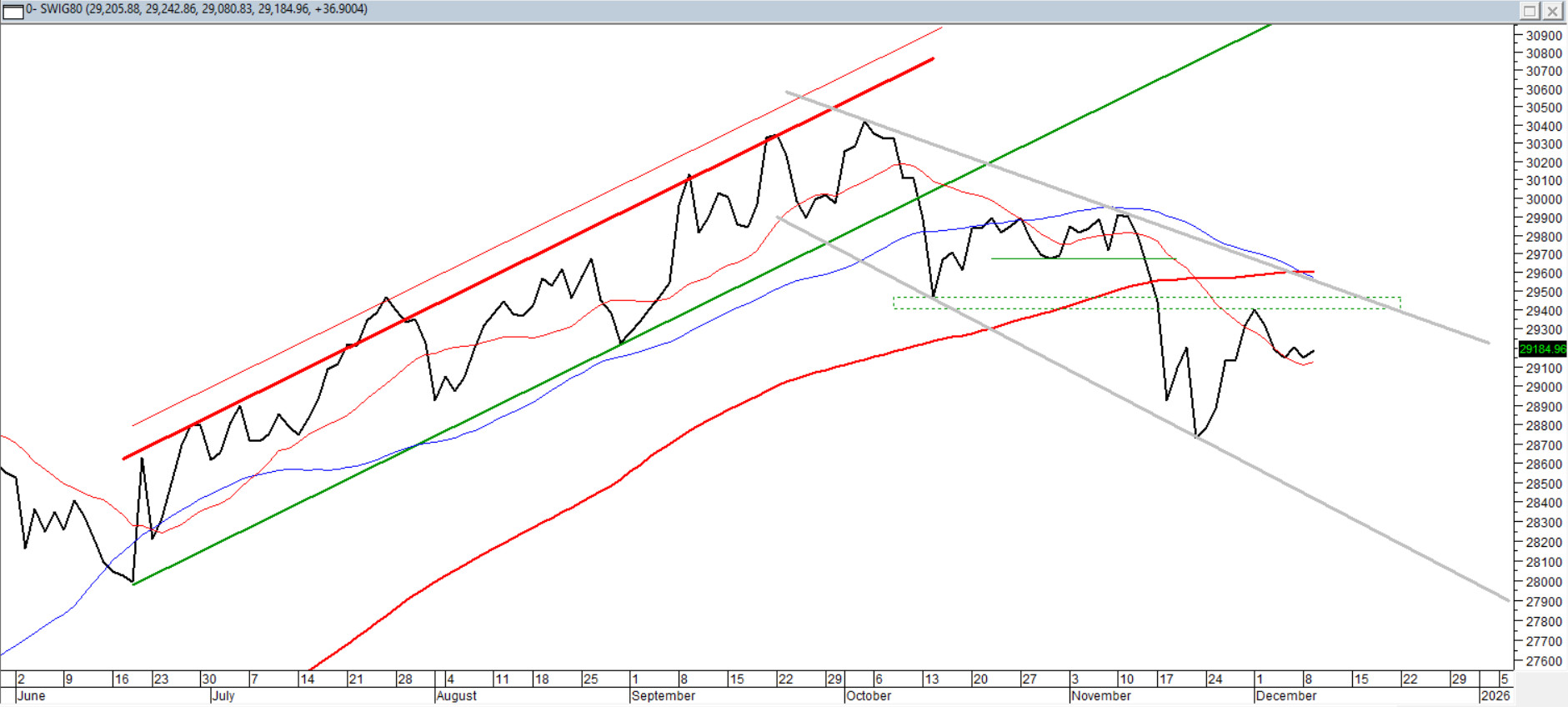
Task: Click the July month label
Action: point(223,695)
